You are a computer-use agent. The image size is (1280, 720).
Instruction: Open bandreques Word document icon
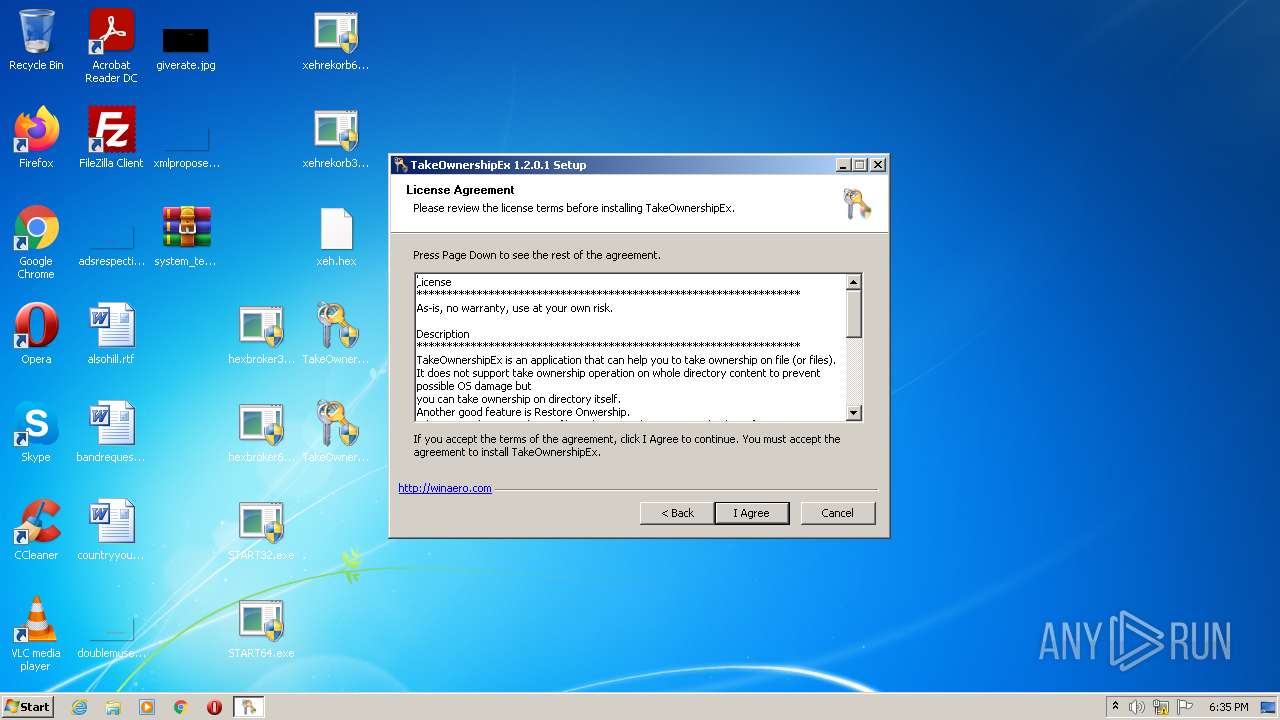[x=111, y=433]
